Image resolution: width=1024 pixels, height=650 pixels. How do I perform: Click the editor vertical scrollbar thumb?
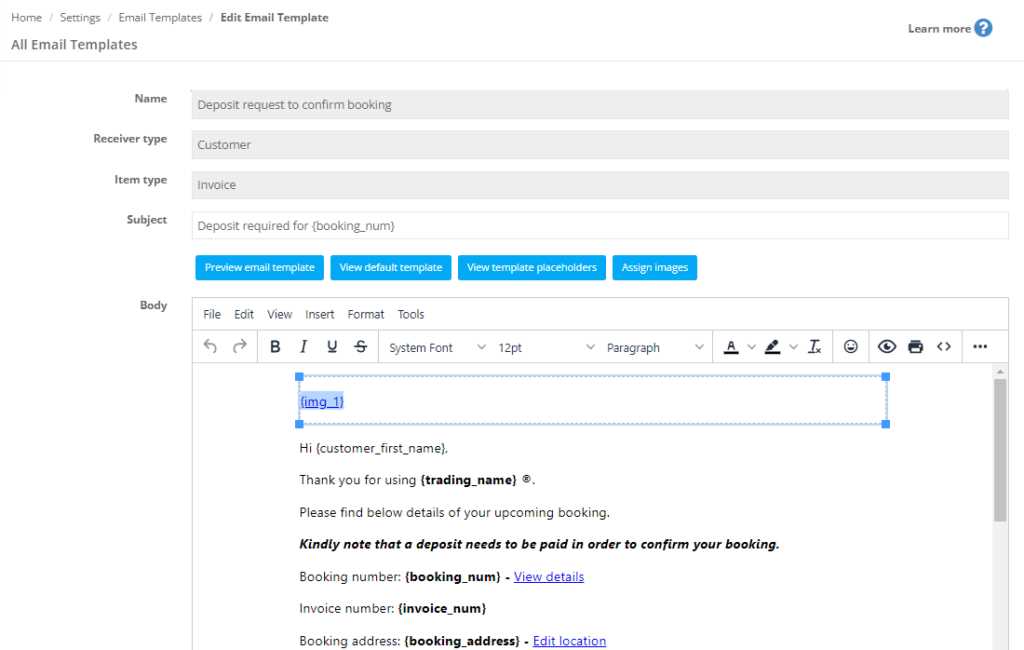pos(1000,450)
